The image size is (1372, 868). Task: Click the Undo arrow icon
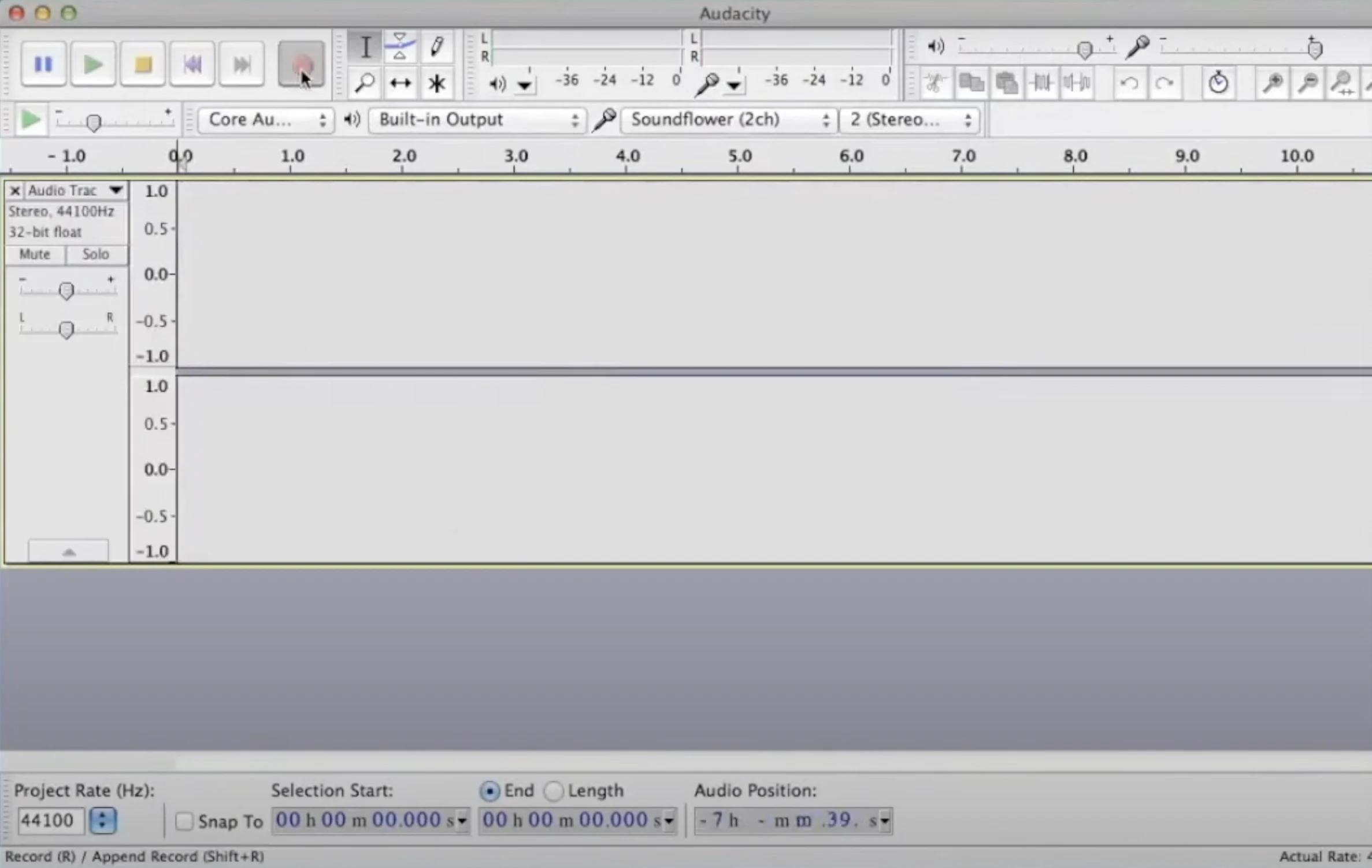point(1129,83)
